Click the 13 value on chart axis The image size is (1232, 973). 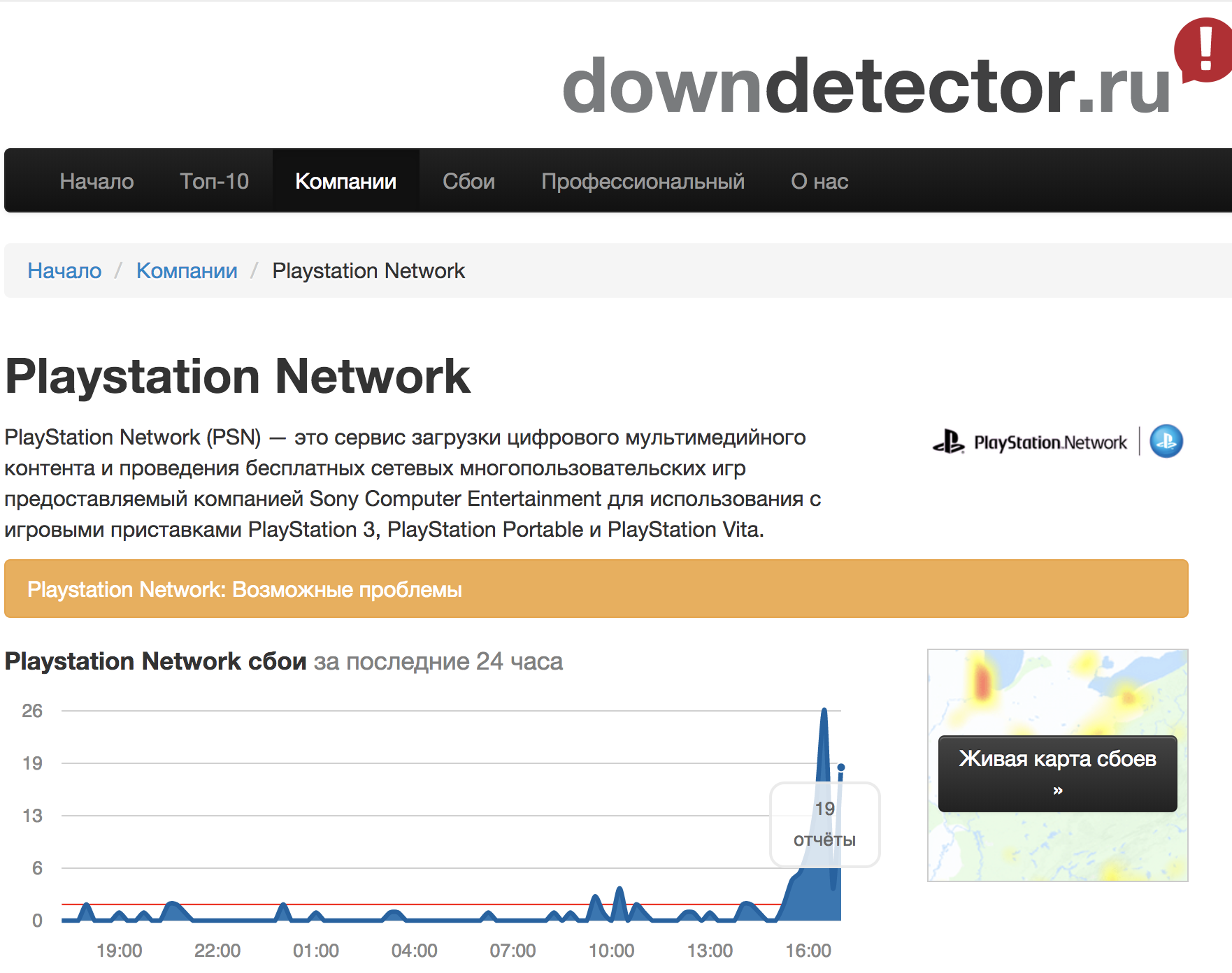point(32,816)
